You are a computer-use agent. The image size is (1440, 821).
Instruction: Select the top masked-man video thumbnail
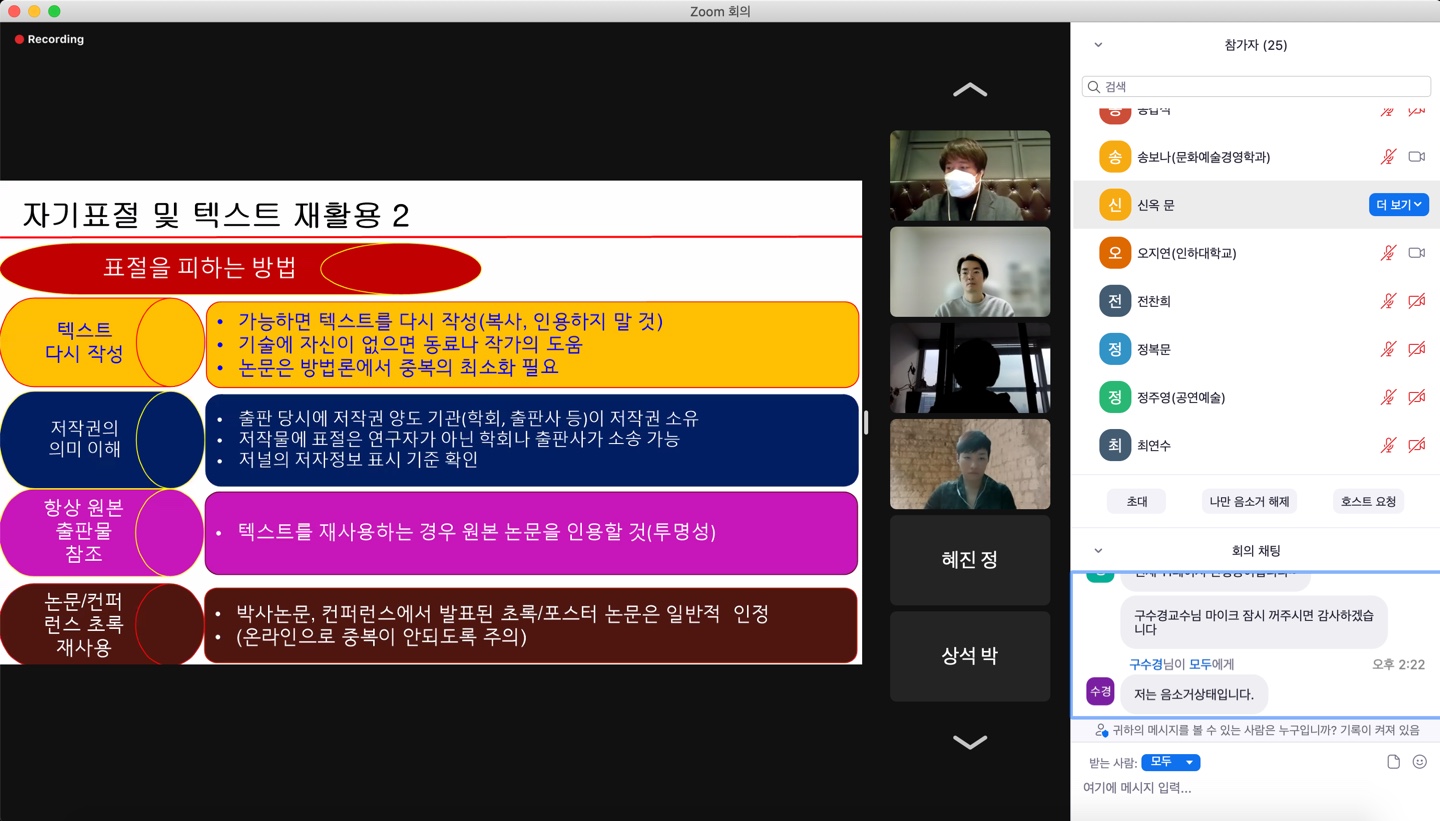tap(970, 175)
